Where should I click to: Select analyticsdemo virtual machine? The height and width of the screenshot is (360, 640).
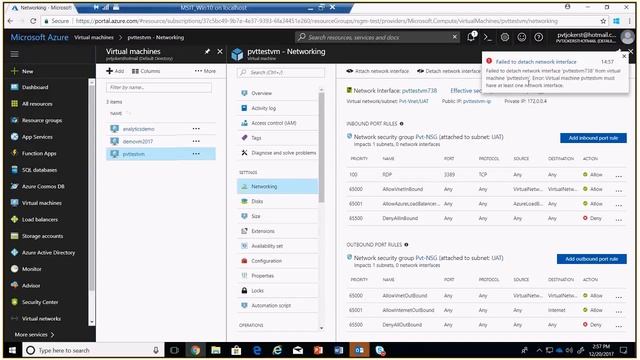point(138,129)
